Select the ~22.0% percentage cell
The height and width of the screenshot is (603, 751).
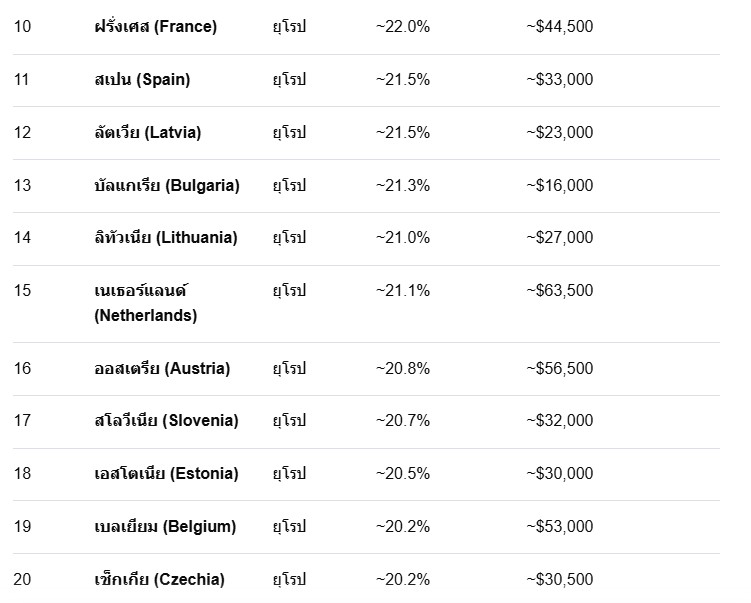[403, 26]
